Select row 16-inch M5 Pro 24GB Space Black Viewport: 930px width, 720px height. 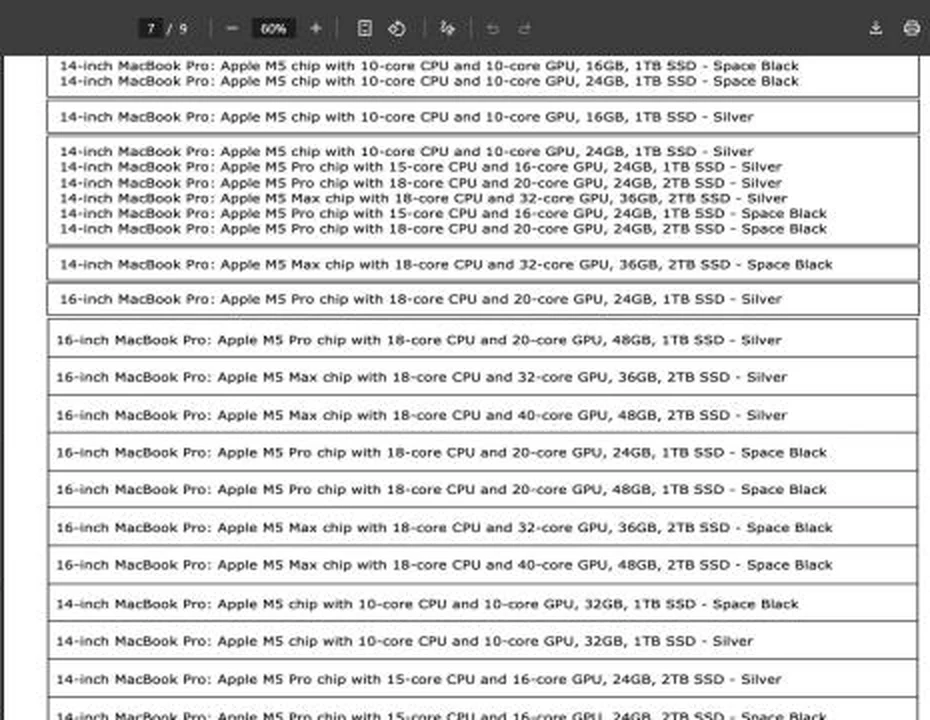point(483,453)
